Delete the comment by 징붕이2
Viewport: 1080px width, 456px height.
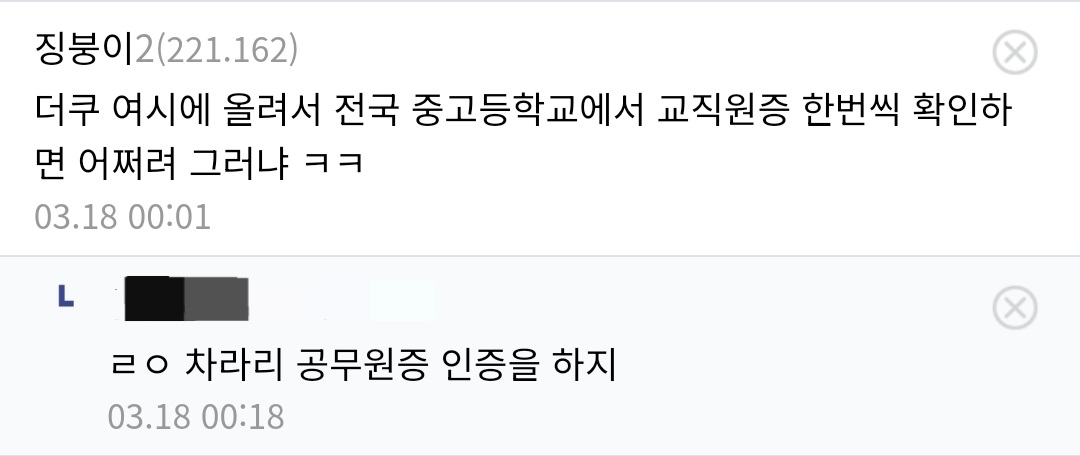[1015, 52]
